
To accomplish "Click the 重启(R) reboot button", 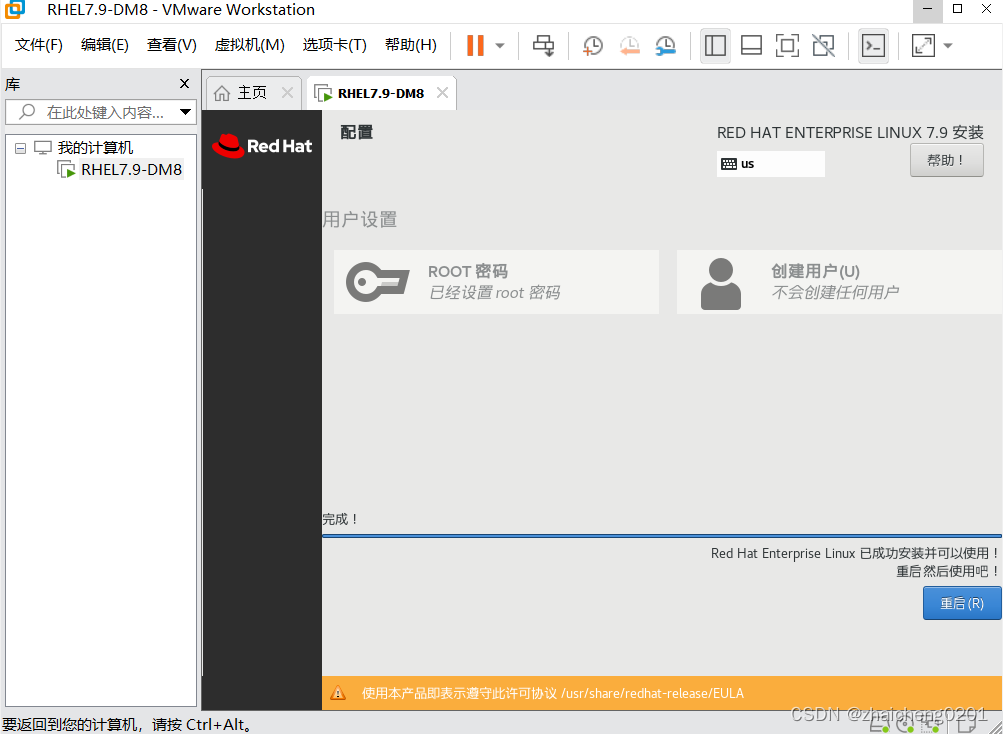I will pyautogui.click(x=961, y=603).
